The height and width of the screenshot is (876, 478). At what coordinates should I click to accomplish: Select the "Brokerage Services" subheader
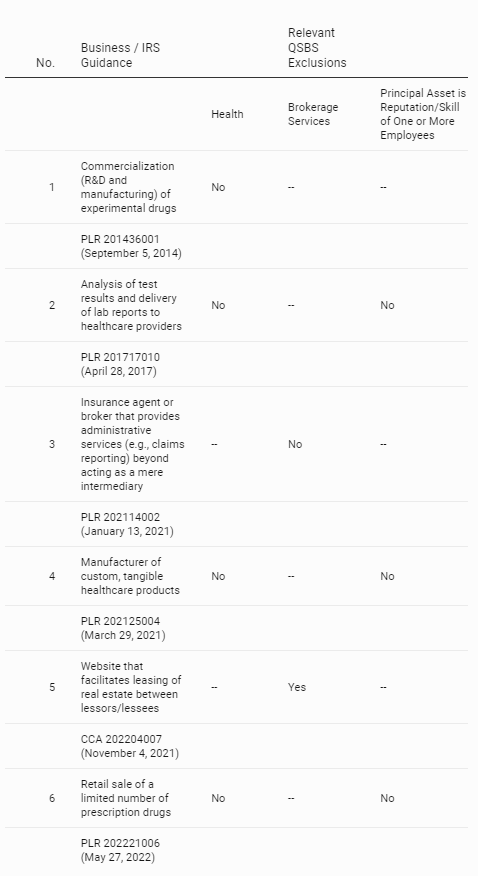[313, 114]
